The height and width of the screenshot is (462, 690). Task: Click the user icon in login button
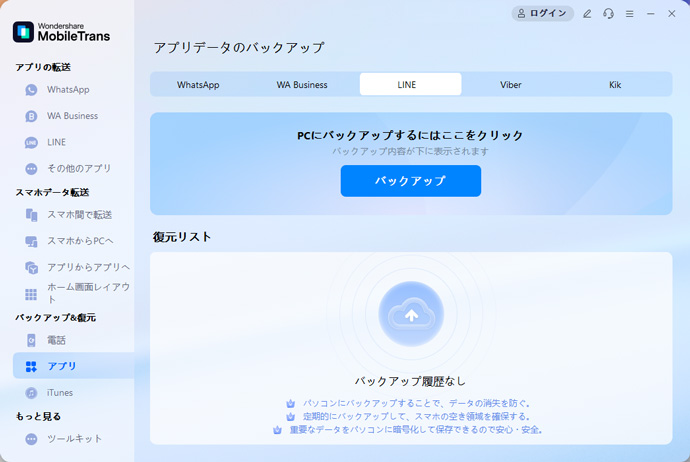pyautogui.click(x=521, y=14)
